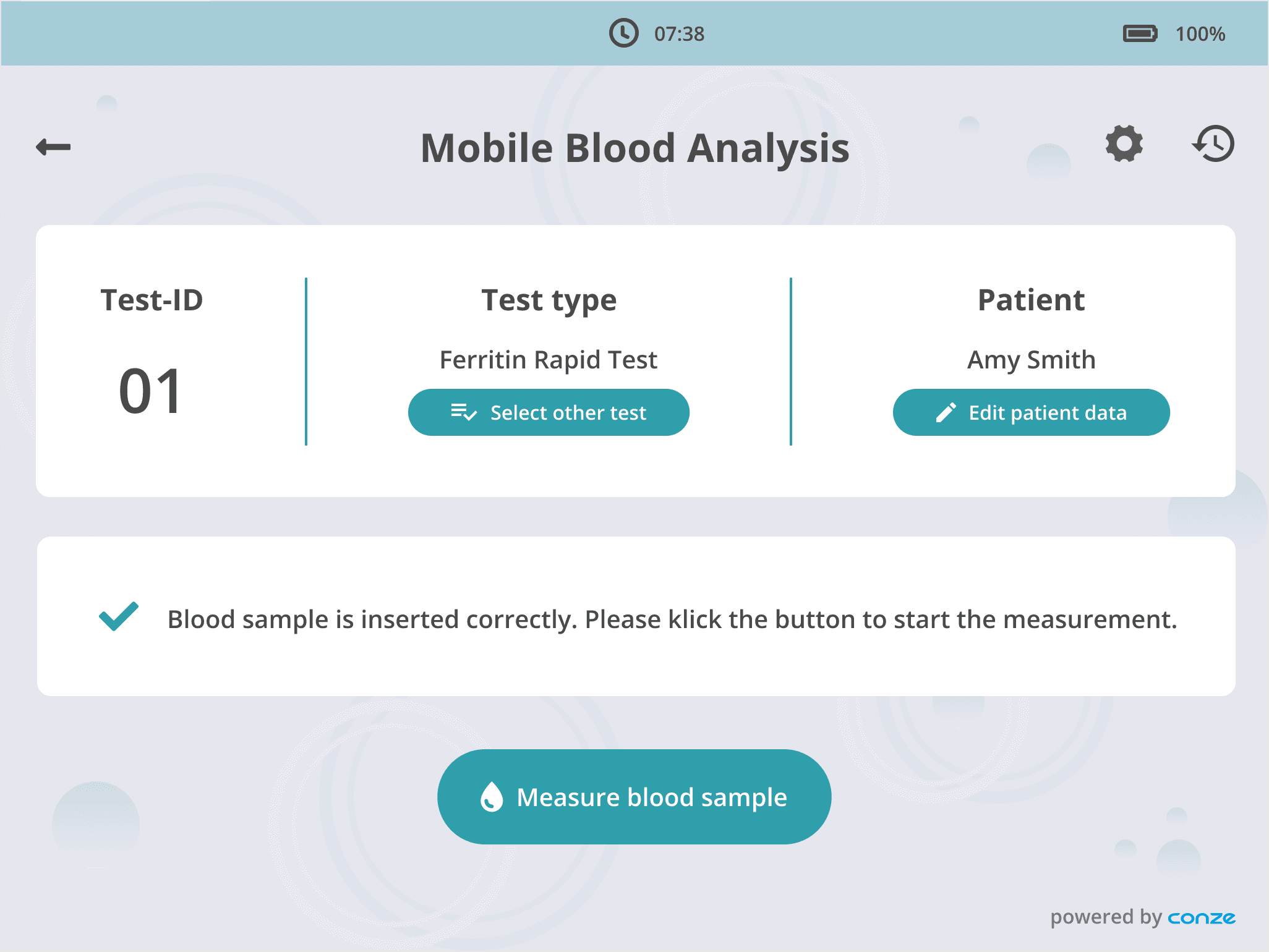This screenshot has width=1269, height=952.
Task: Go back using the left arrow
Action: (x=53, y=147)
